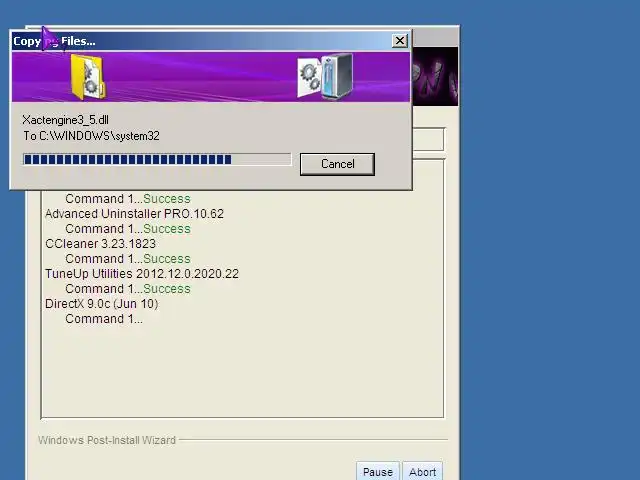Select the CCleaner 3.23.1823 entry
640x480 pixels.
coord(100,244)
